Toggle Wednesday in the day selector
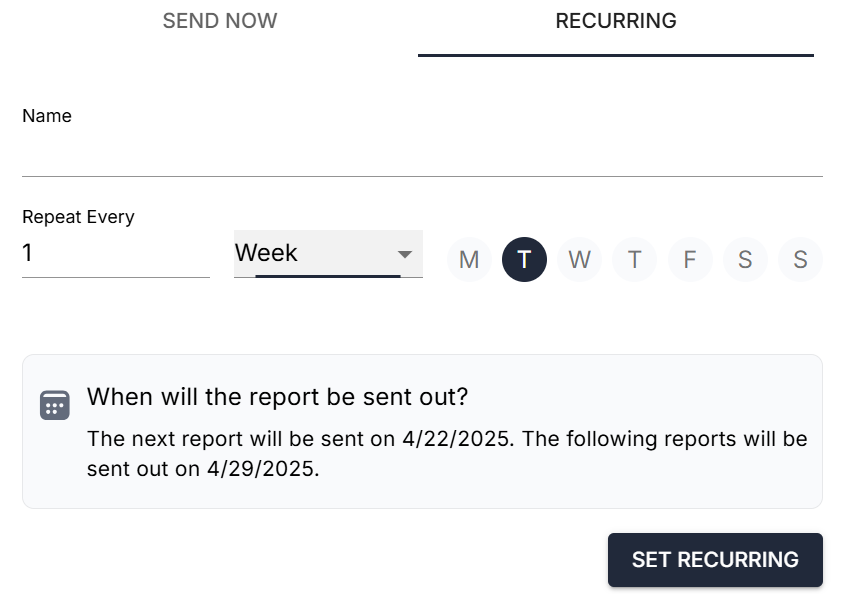The height and width of the screenshot is (594, 858). click(579, 260)
